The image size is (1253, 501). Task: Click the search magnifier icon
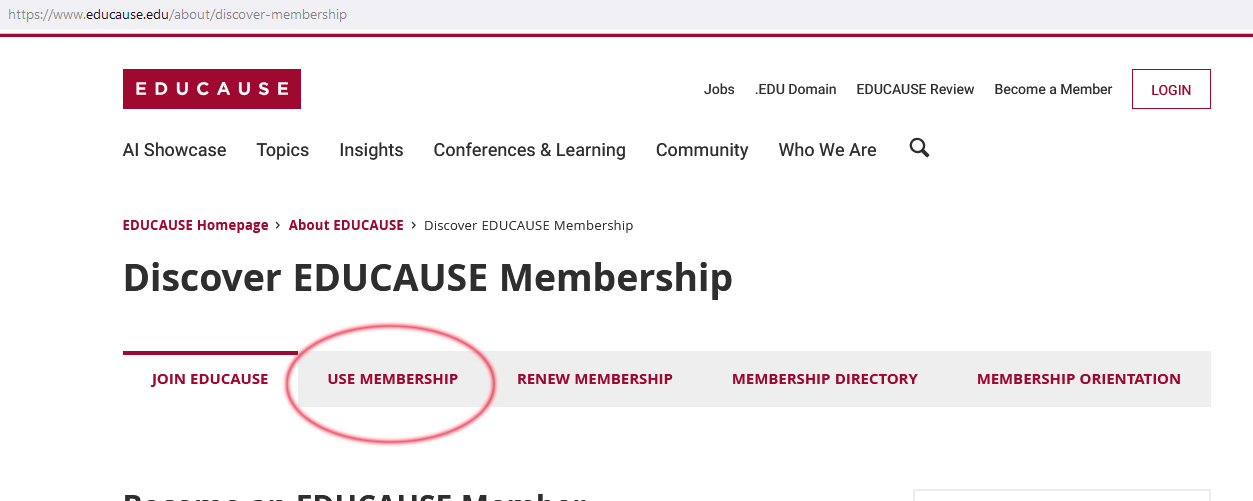[919, 149]
